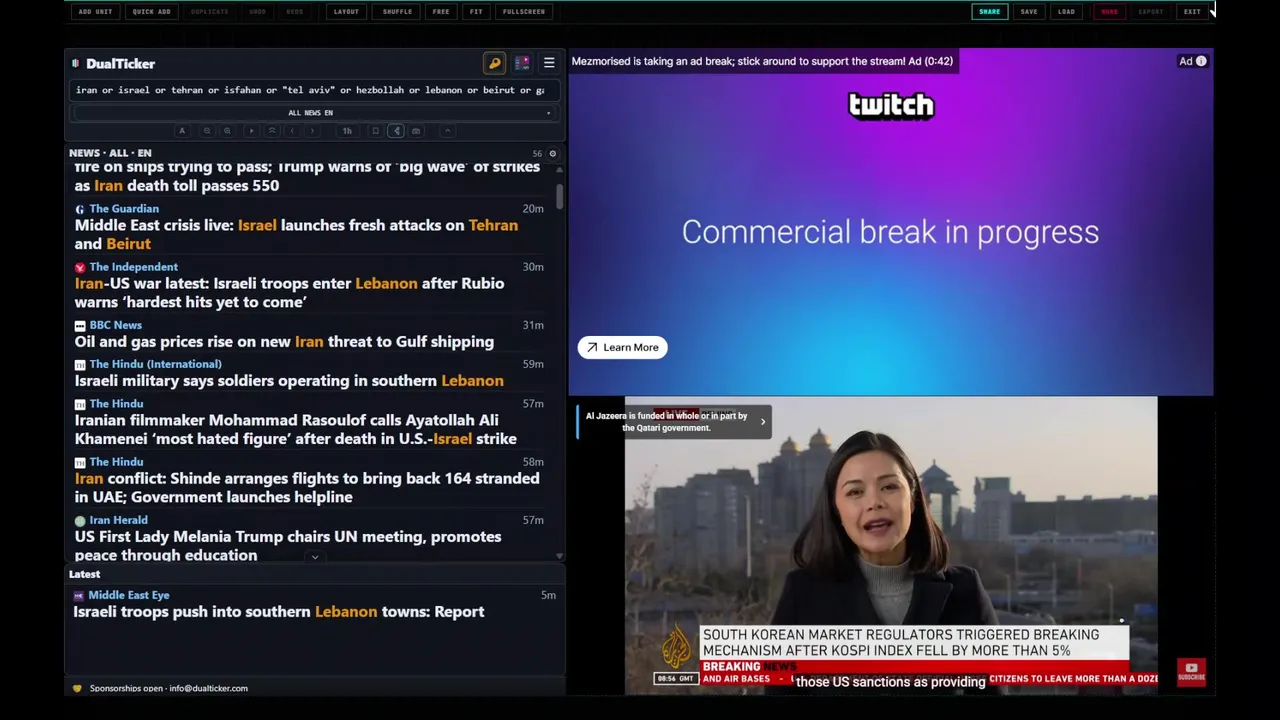Open Shinde arranges flights headline
This screenshot has height=720, width=1280.
[x=307, y=487]
